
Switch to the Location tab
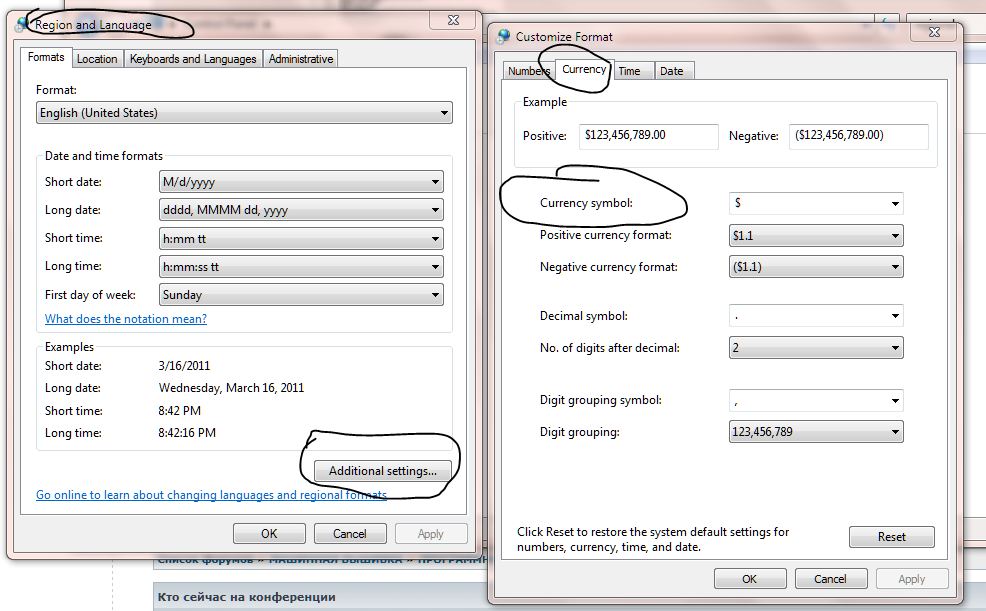97,58
